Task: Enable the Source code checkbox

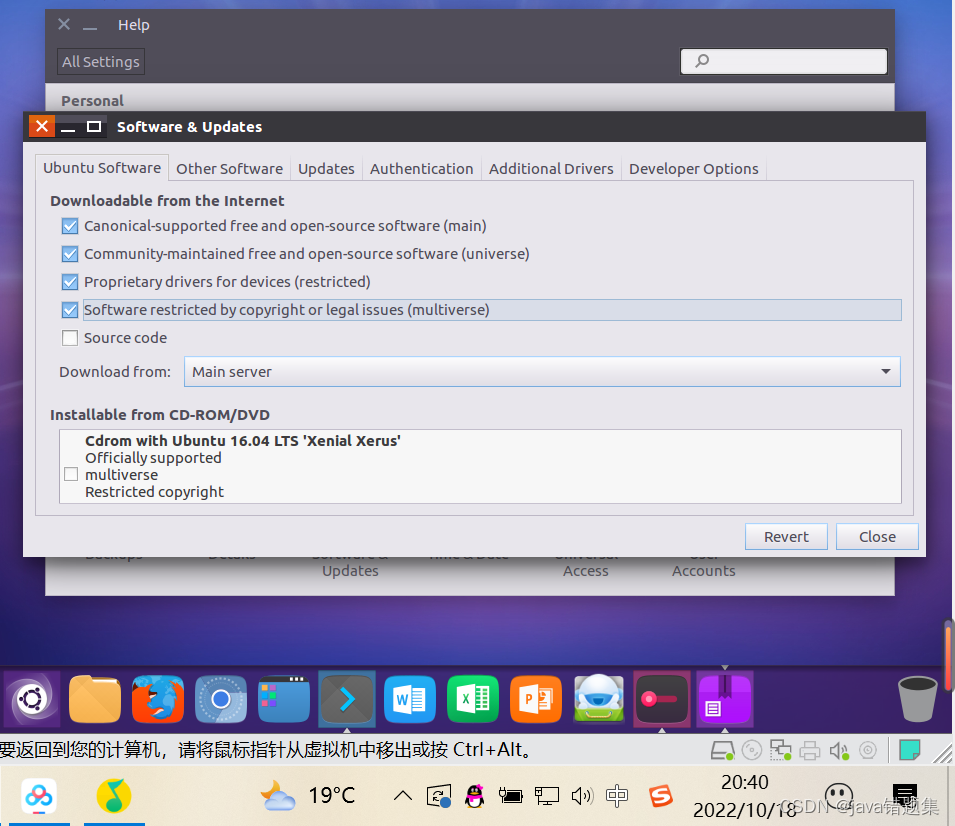Action: click(x=69, y=338)
